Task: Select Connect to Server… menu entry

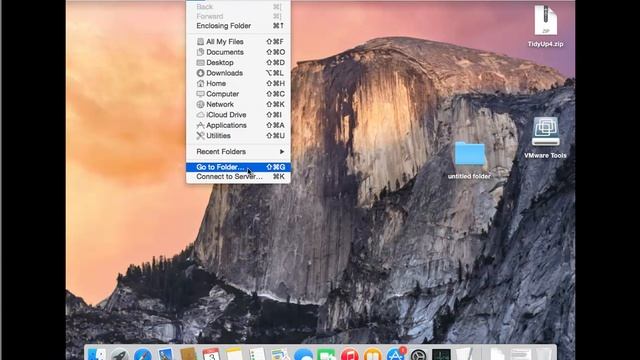Action: point(238,177)
